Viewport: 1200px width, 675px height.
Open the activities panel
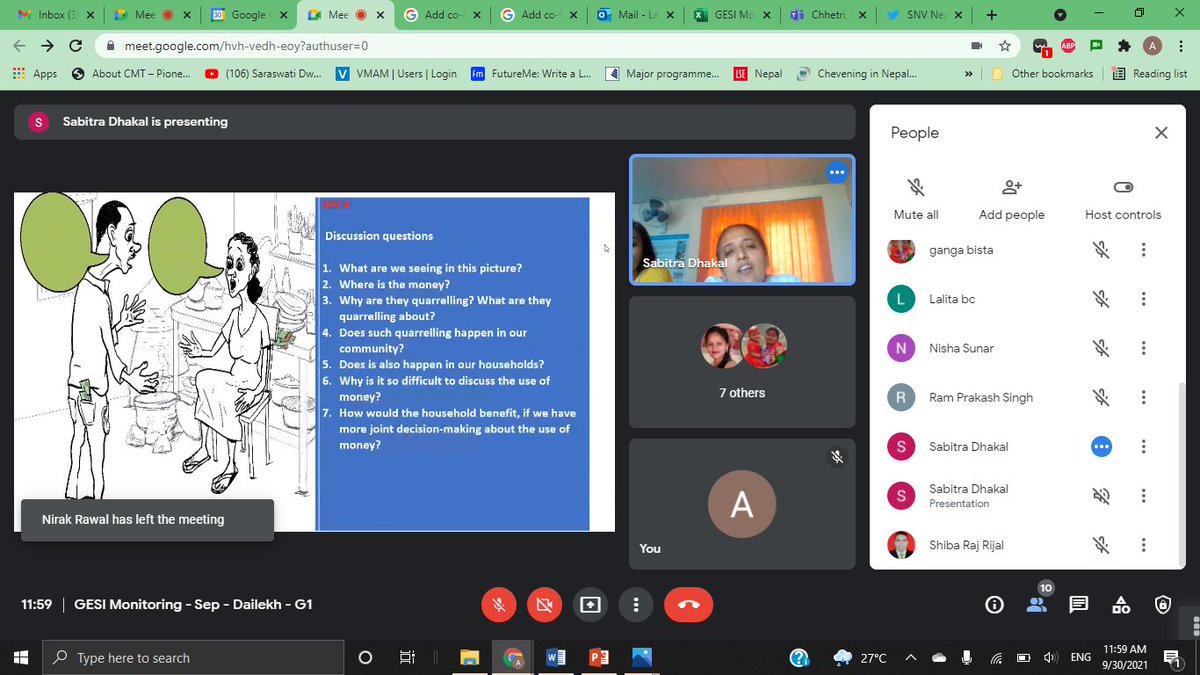[1120, 604]
